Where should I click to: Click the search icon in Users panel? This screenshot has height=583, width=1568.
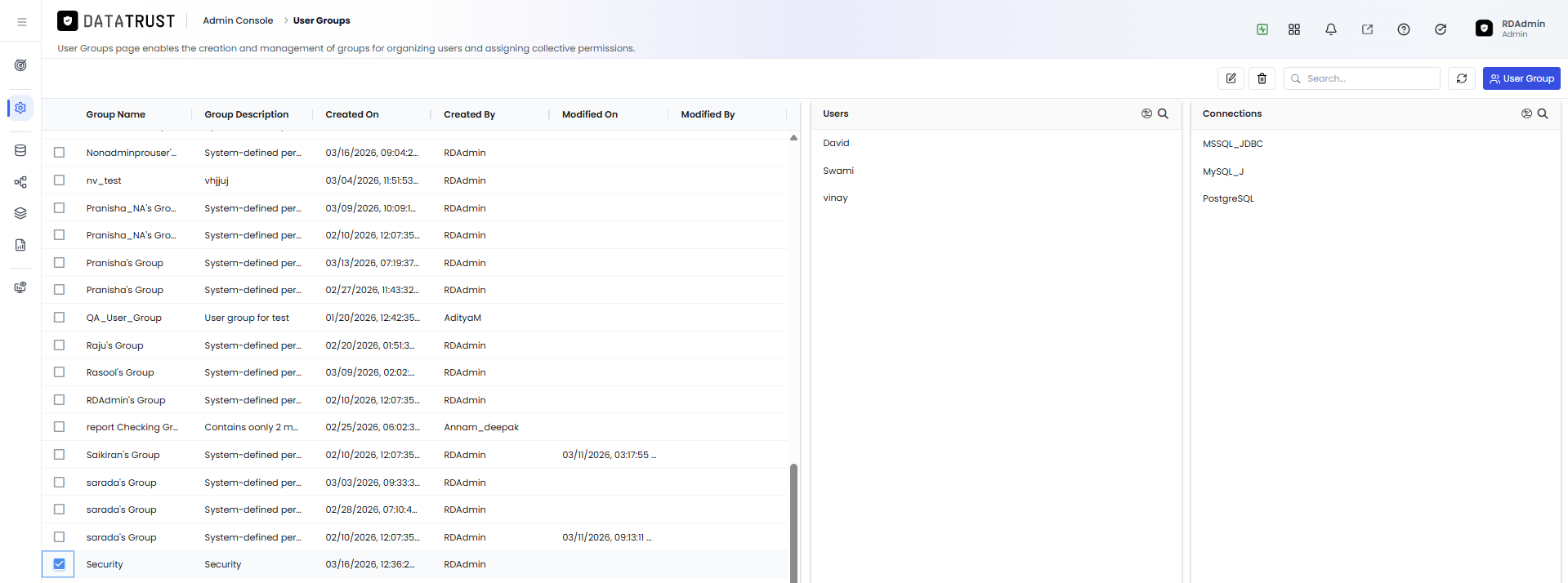[x=1163, y=113]
